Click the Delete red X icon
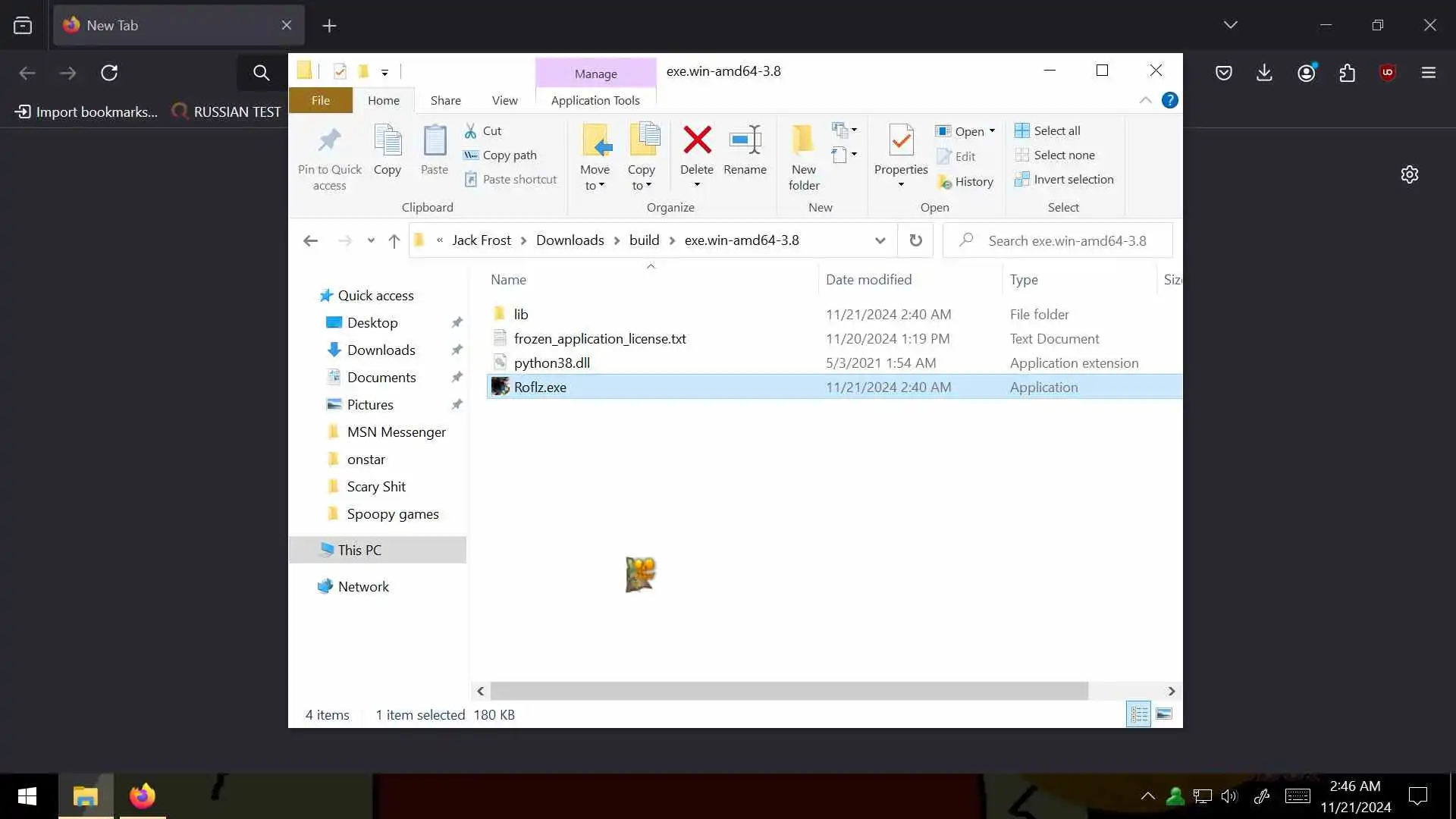 coord(696,141)
